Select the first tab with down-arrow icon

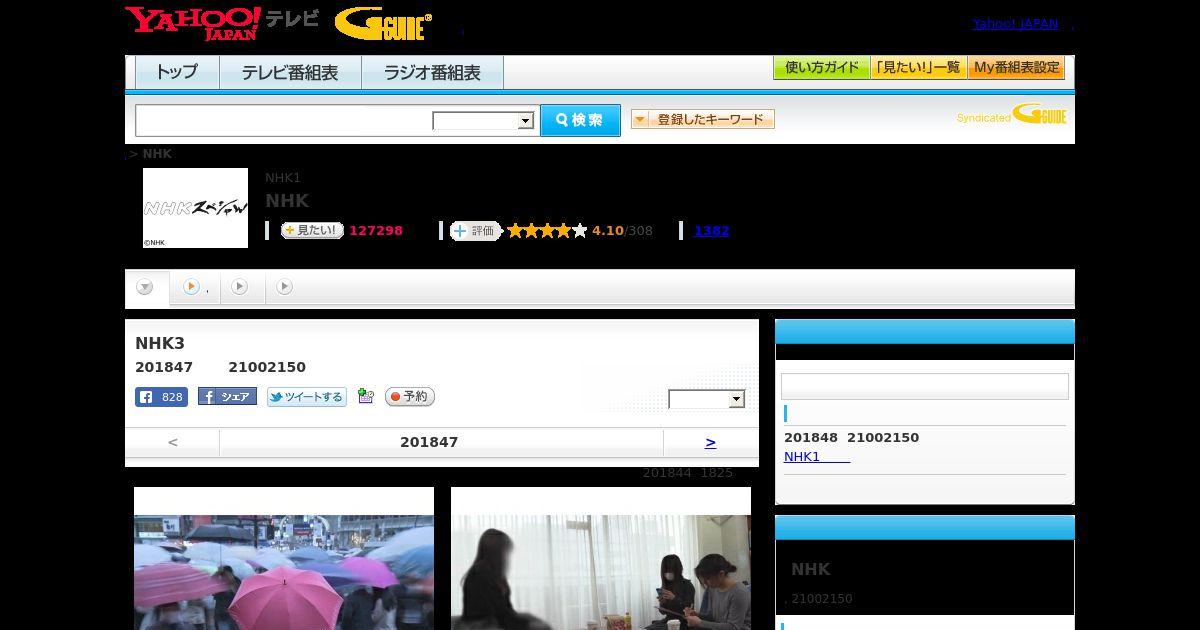(x=146, y=288)
